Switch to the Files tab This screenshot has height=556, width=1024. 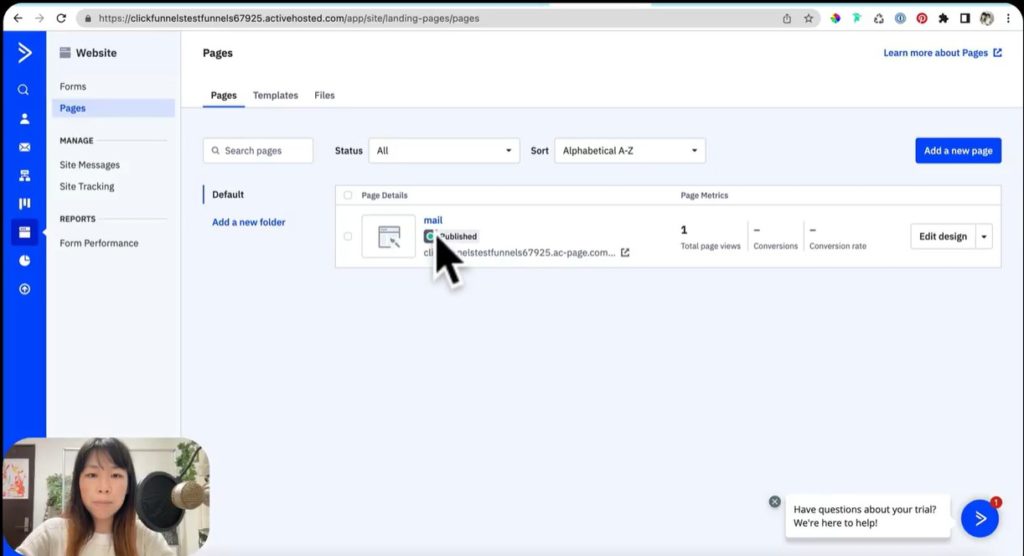pos(324,95)
